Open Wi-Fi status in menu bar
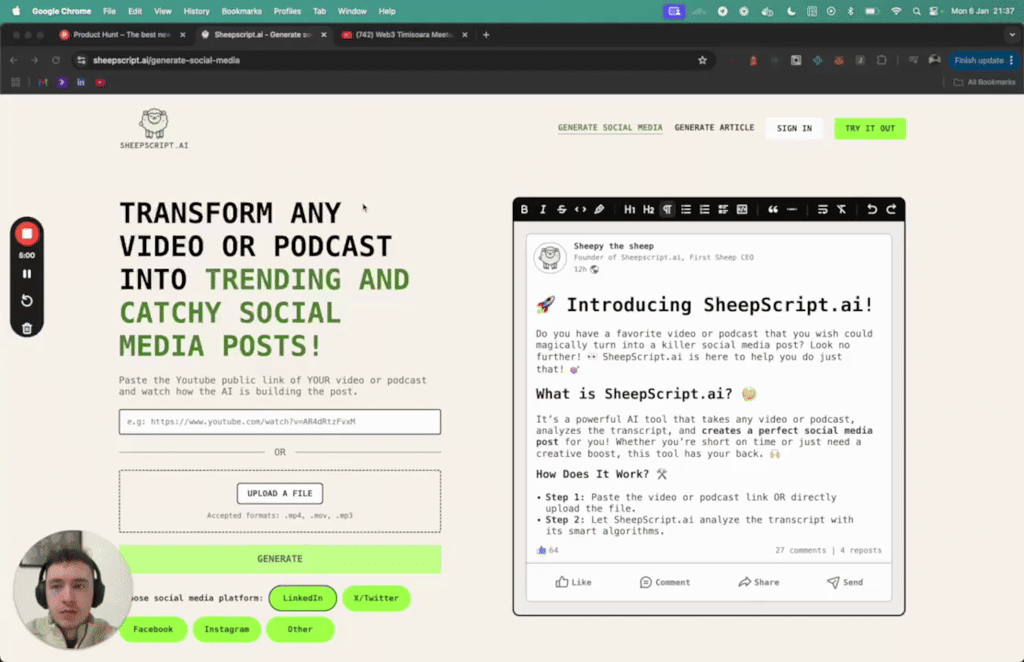Image resolution: width=1024 pixels, height=662 pixels. 896,11
